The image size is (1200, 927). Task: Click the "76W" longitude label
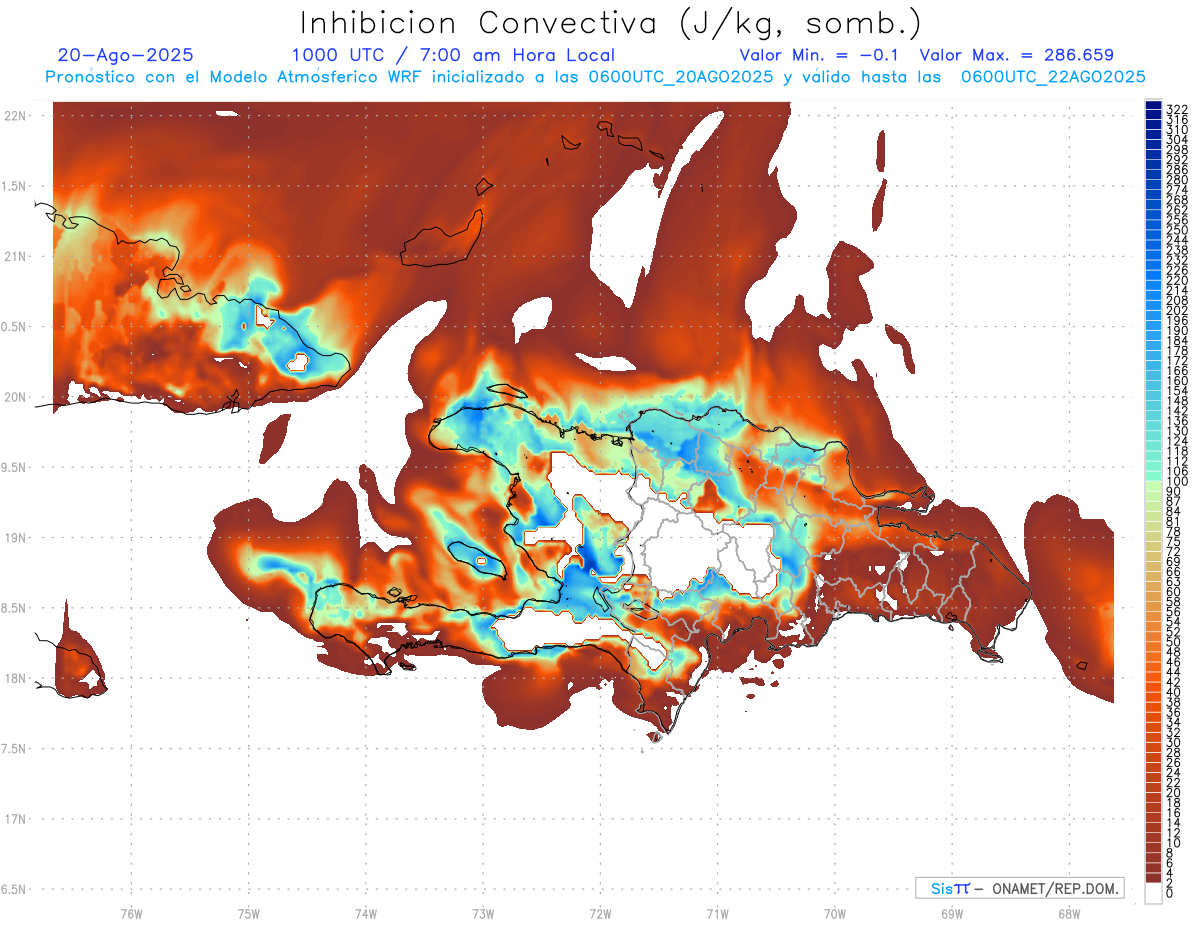pyautogui.click(x=131, y=913)
